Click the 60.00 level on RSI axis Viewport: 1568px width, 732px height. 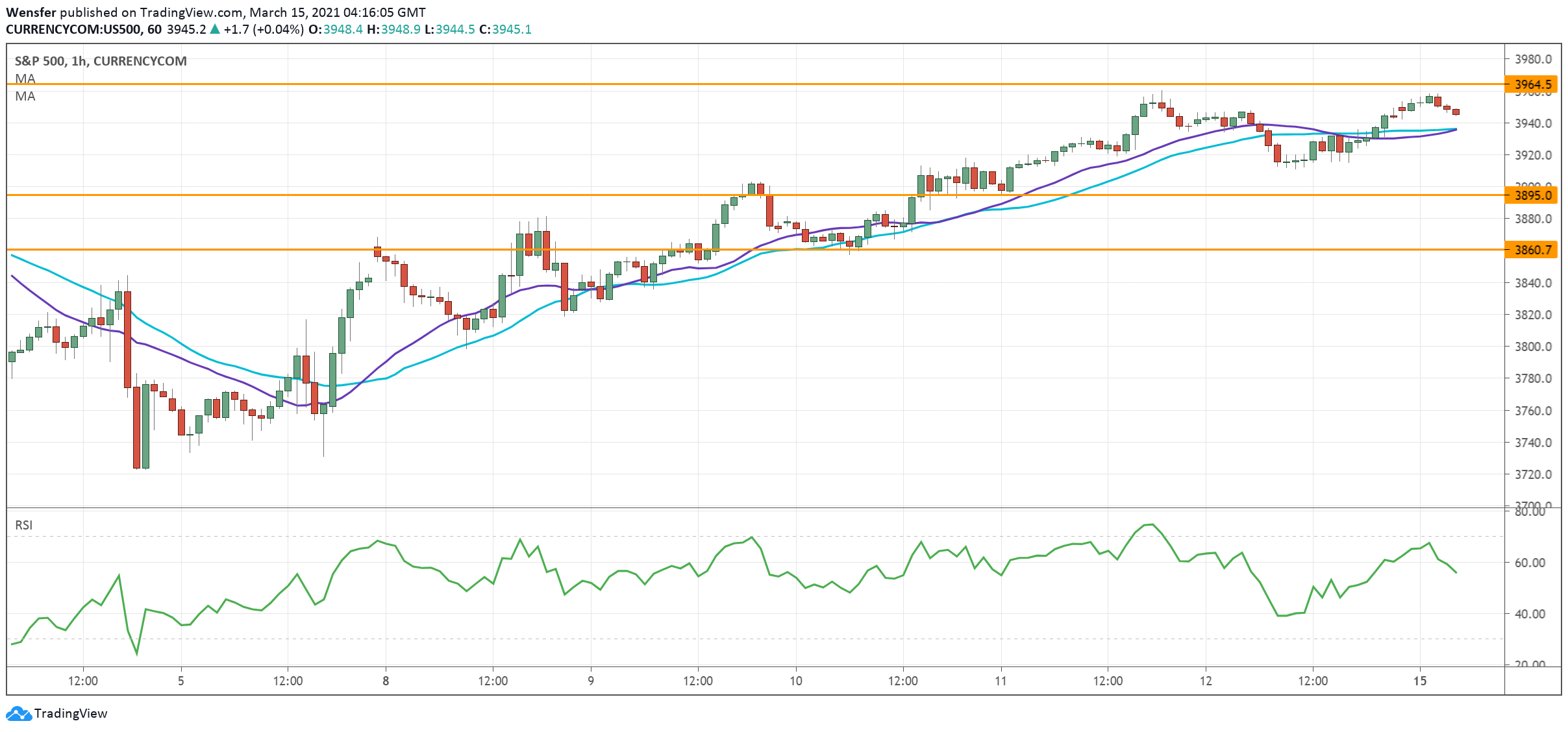pyautogui.click(x=1530, y=563)
